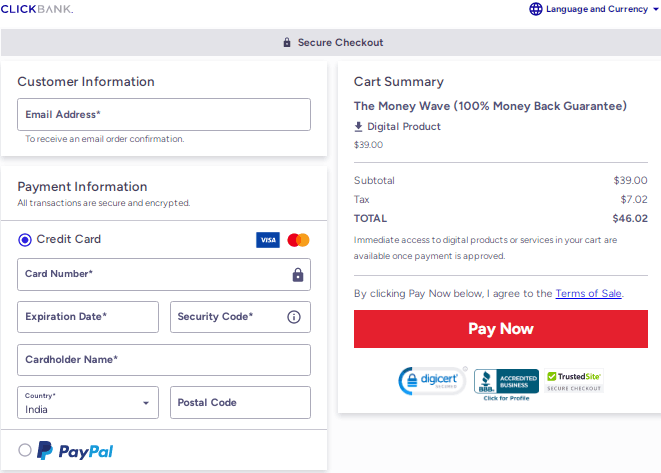
Task: Select the PayPal payment option
Action: point(25,450)
